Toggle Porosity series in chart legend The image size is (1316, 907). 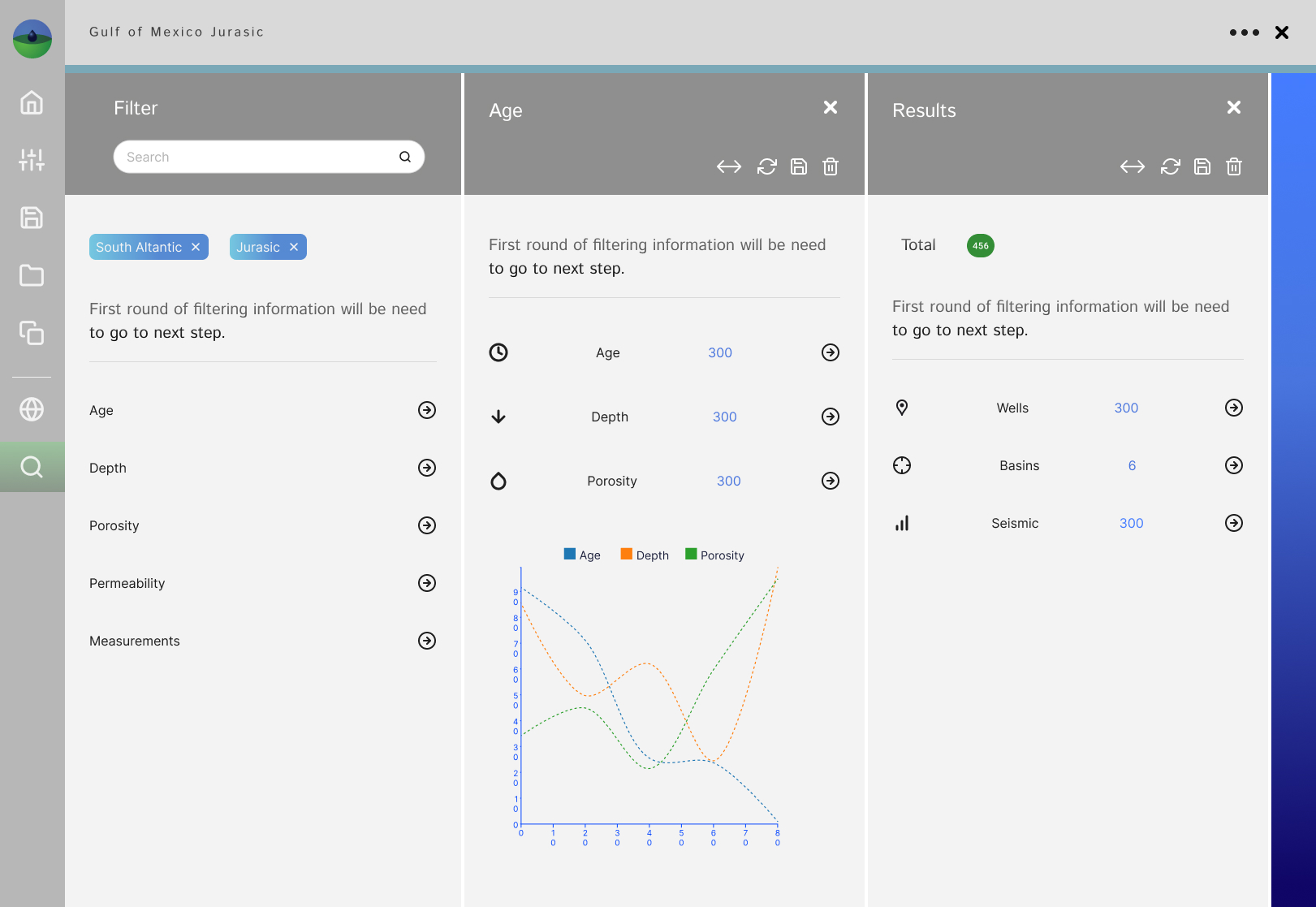click(714, 555)
